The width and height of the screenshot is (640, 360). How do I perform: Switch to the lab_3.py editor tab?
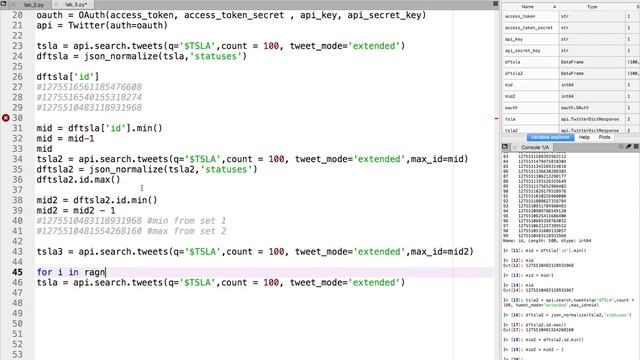(76, 5)
